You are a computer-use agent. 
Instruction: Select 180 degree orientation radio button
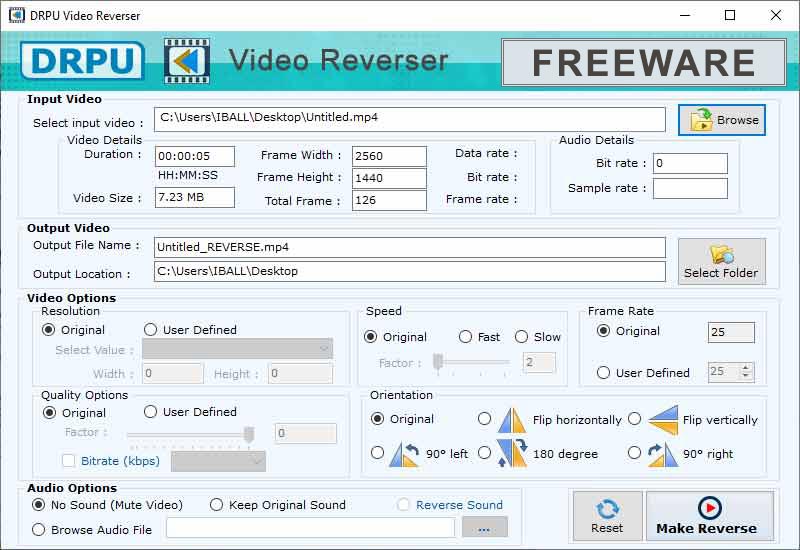pyautogui.click(x=484, y=453)
